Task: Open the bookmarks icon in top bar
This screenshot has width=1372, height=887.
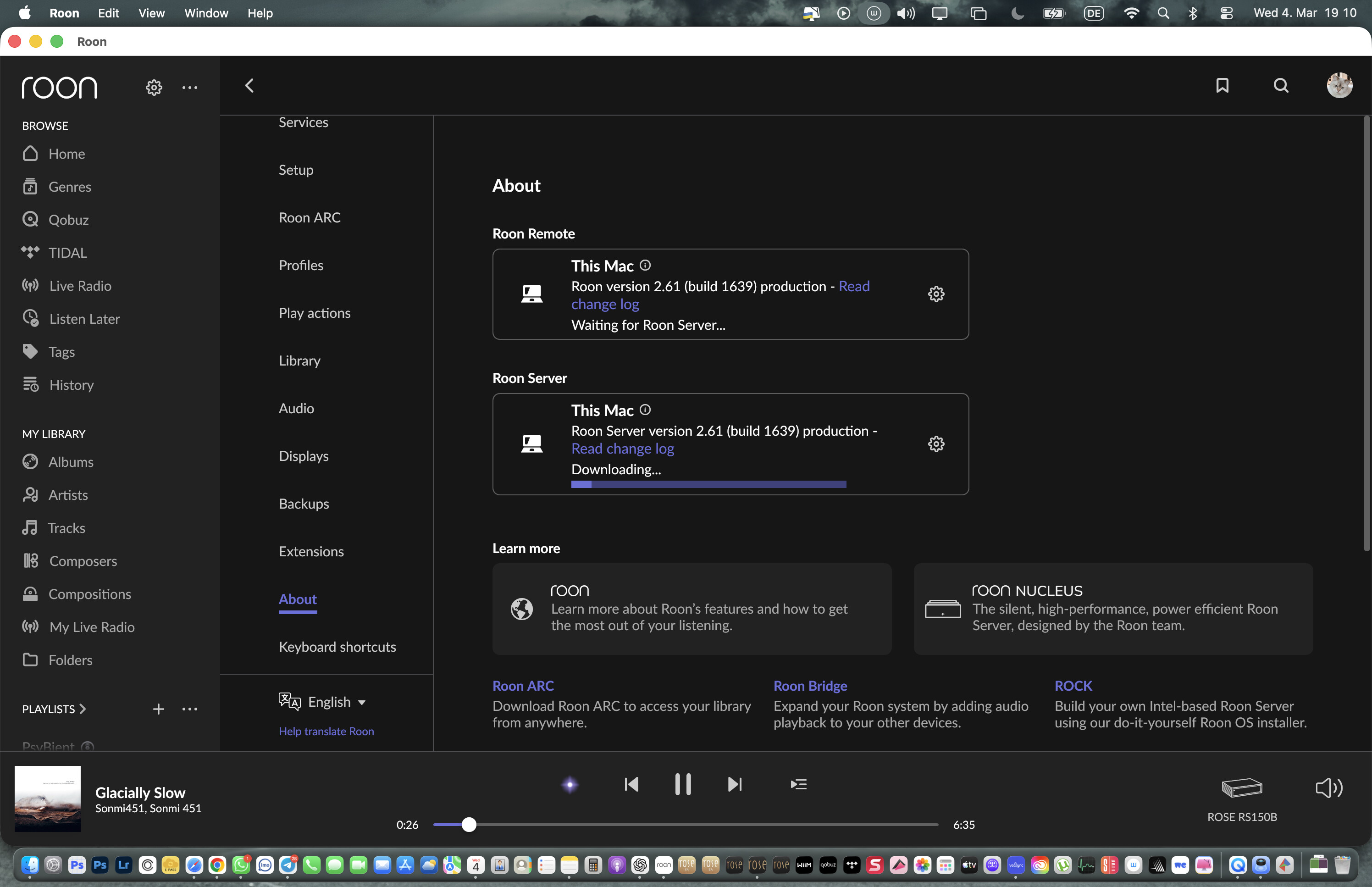Action: pyautogui.click(x=1222, y=86)
